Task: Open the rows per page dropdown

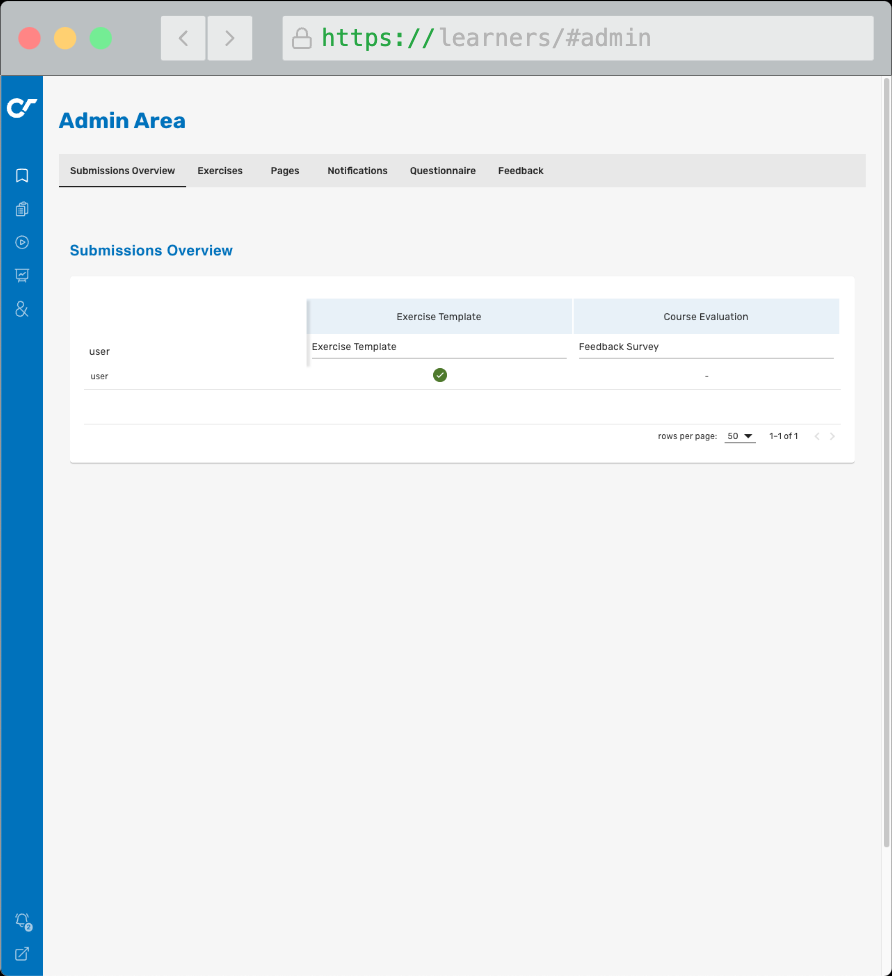Action: pyautogui.click(x=740, y=436)
